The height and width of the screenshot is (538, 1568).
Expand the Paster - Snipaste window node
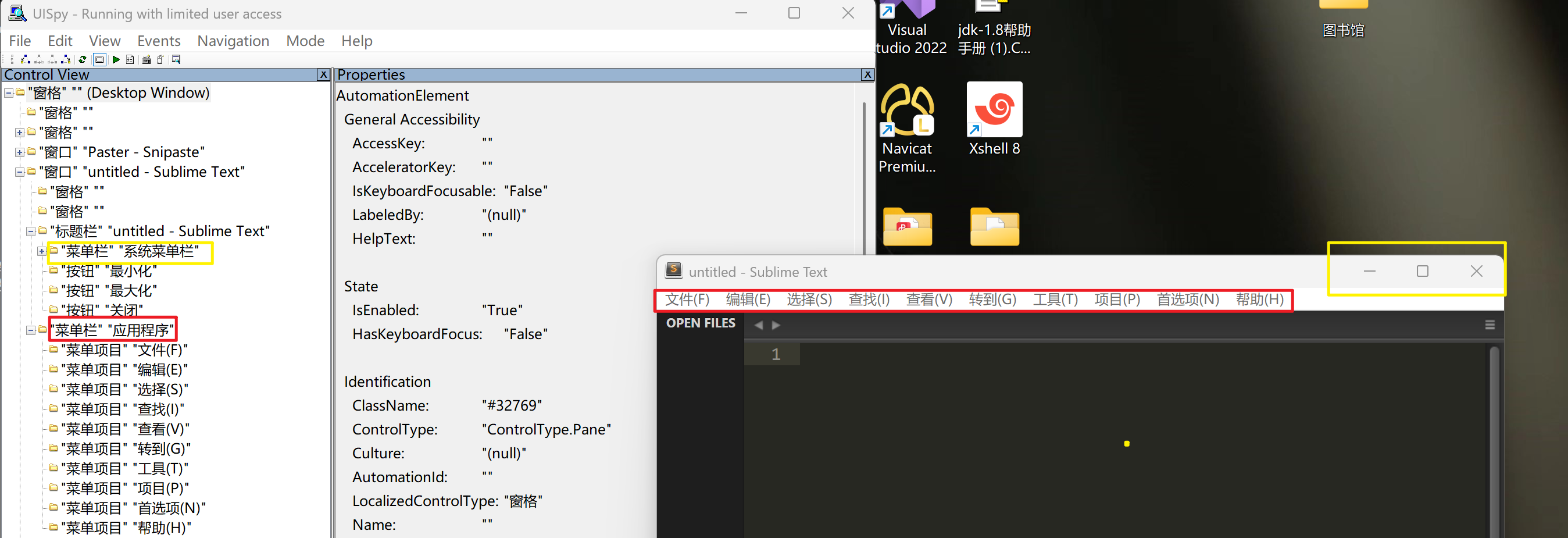20,152
